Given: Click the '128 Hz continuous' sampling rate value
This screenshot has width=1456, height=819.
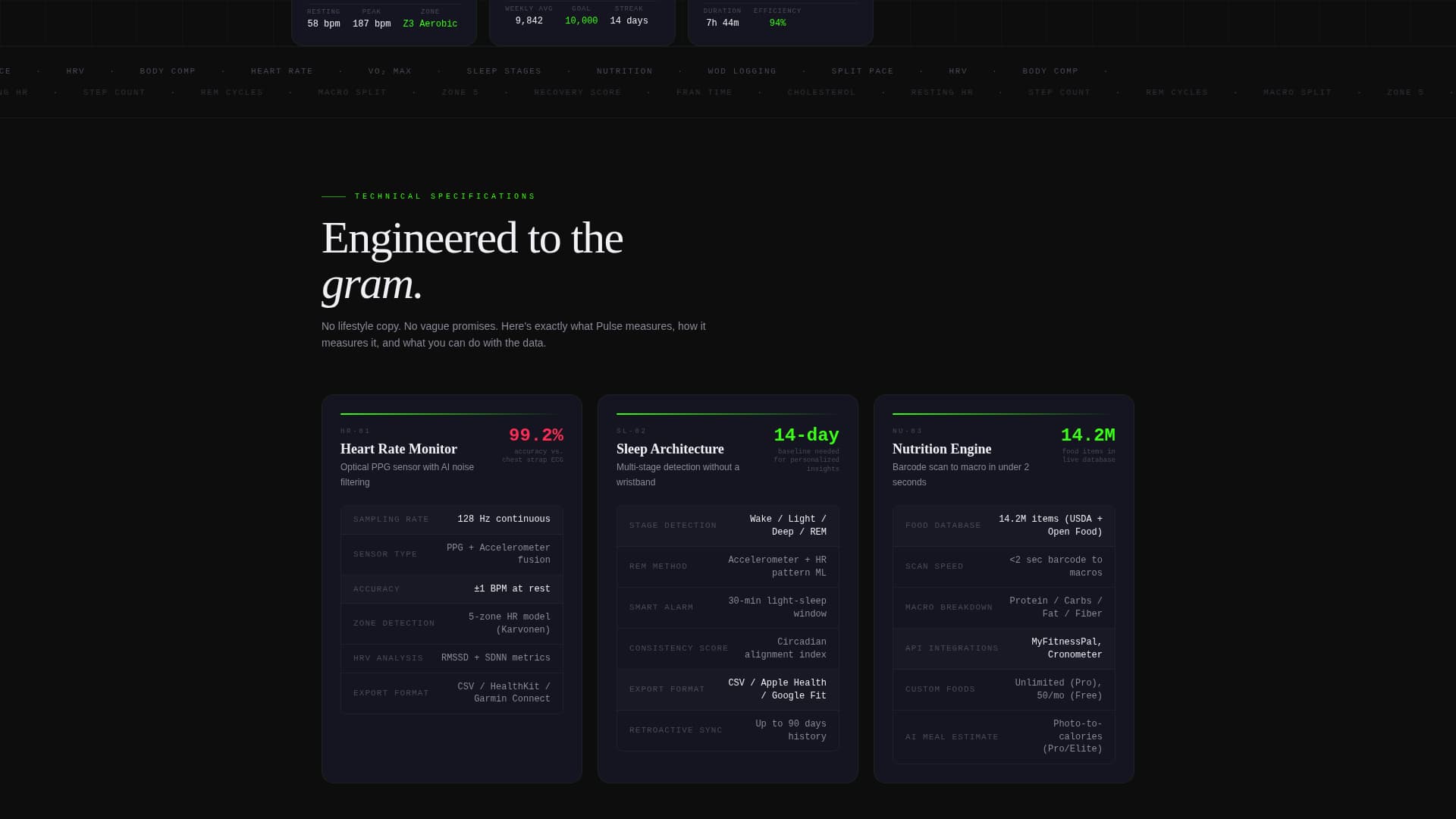Looking at the screenshot, I should [504, 519].
